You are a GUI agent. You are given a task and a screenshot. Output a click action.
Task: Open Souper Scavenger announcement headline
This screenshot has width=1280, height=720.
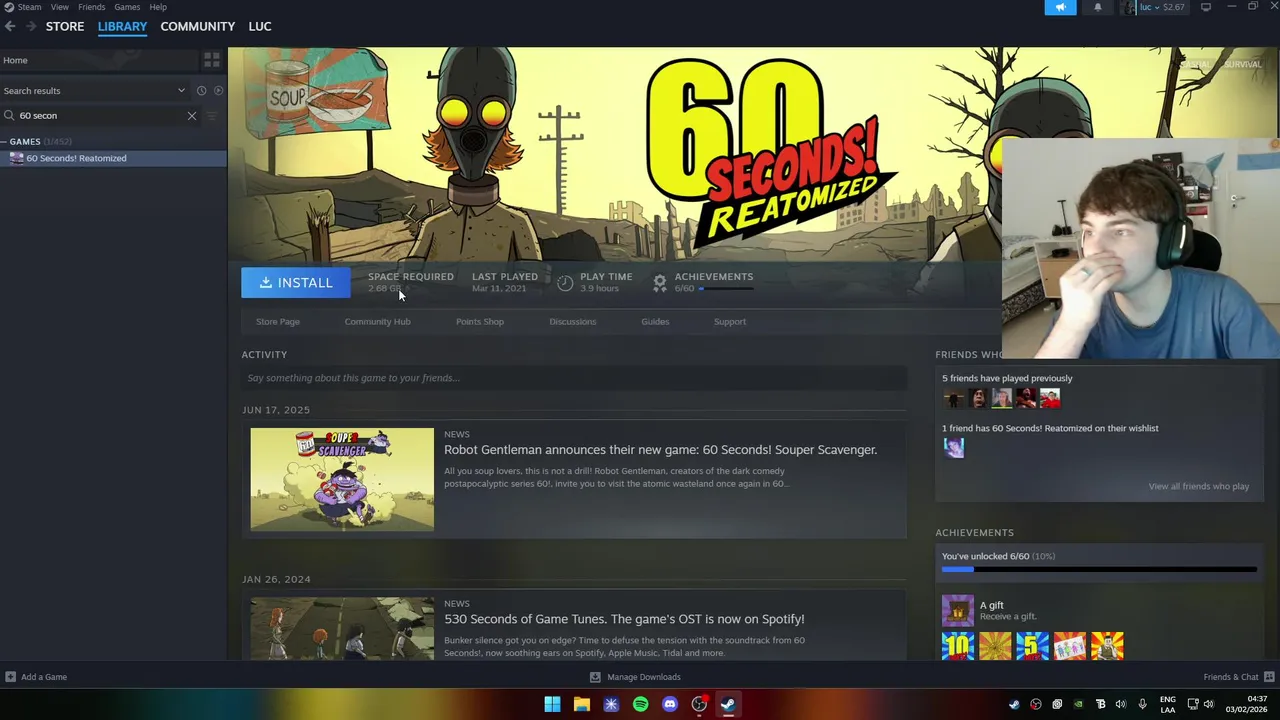[660, 450]
